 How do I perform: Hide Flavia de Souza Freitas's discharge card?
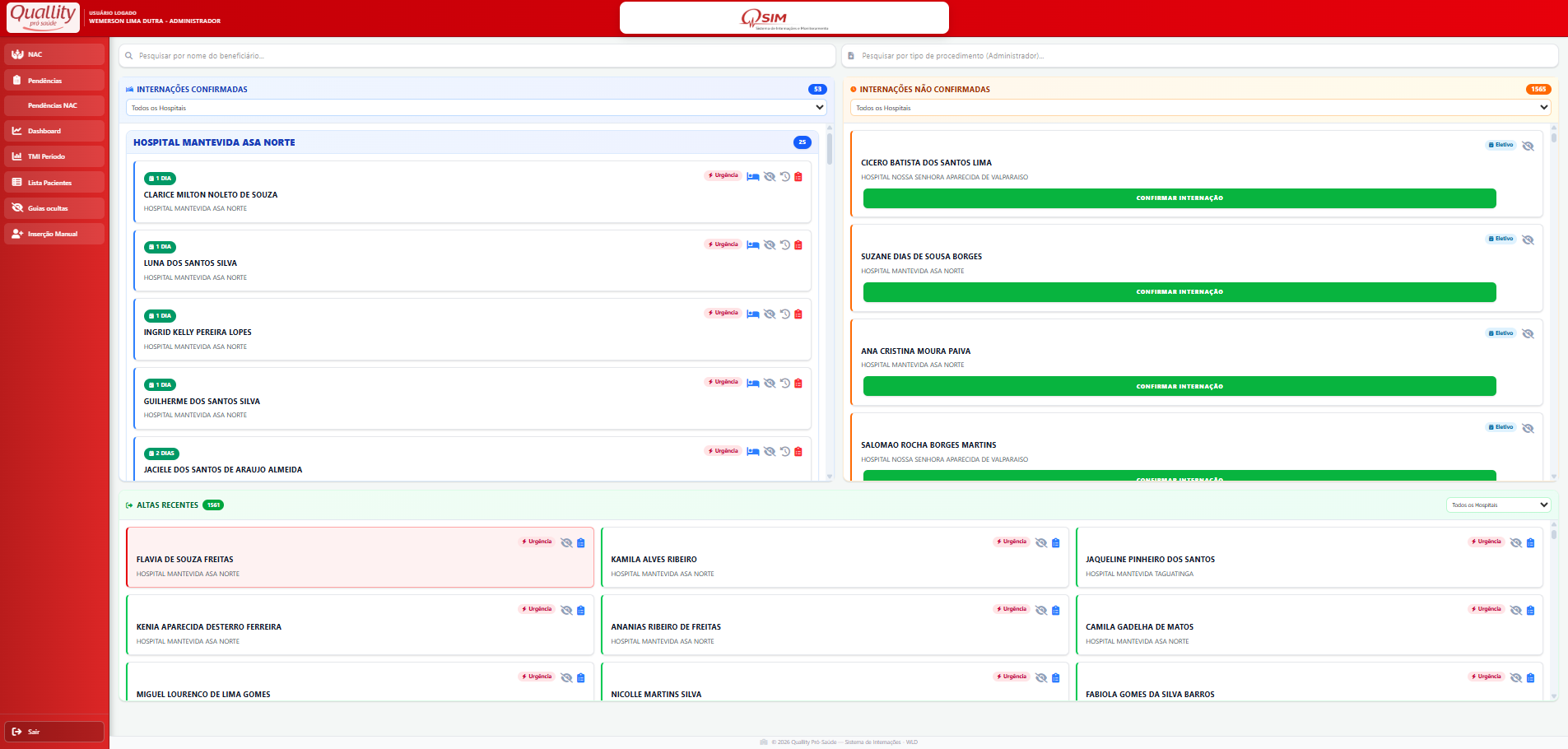566,542
